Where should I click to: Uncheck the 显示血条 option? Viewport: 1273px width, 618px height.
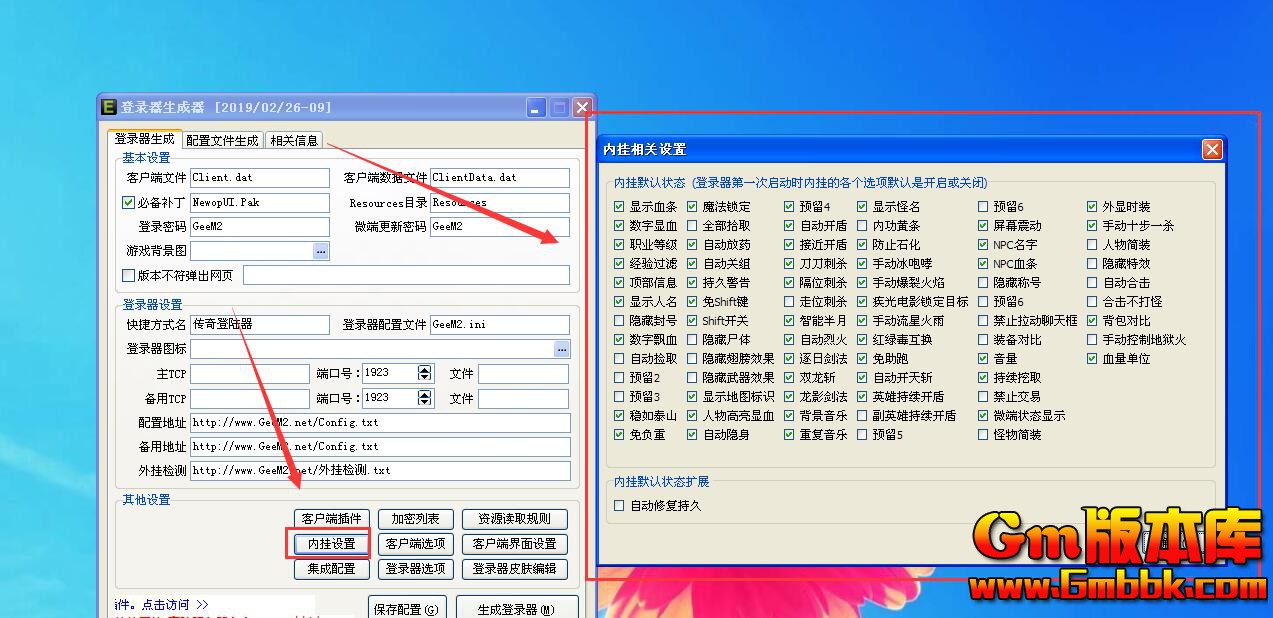[620, 207]
